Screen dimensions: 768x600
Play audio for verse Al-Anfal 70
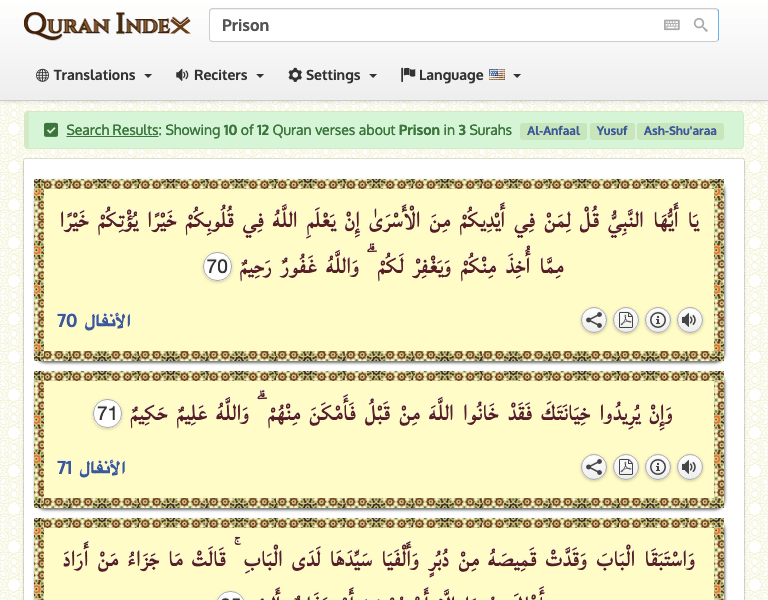click(x=689, y=320)
